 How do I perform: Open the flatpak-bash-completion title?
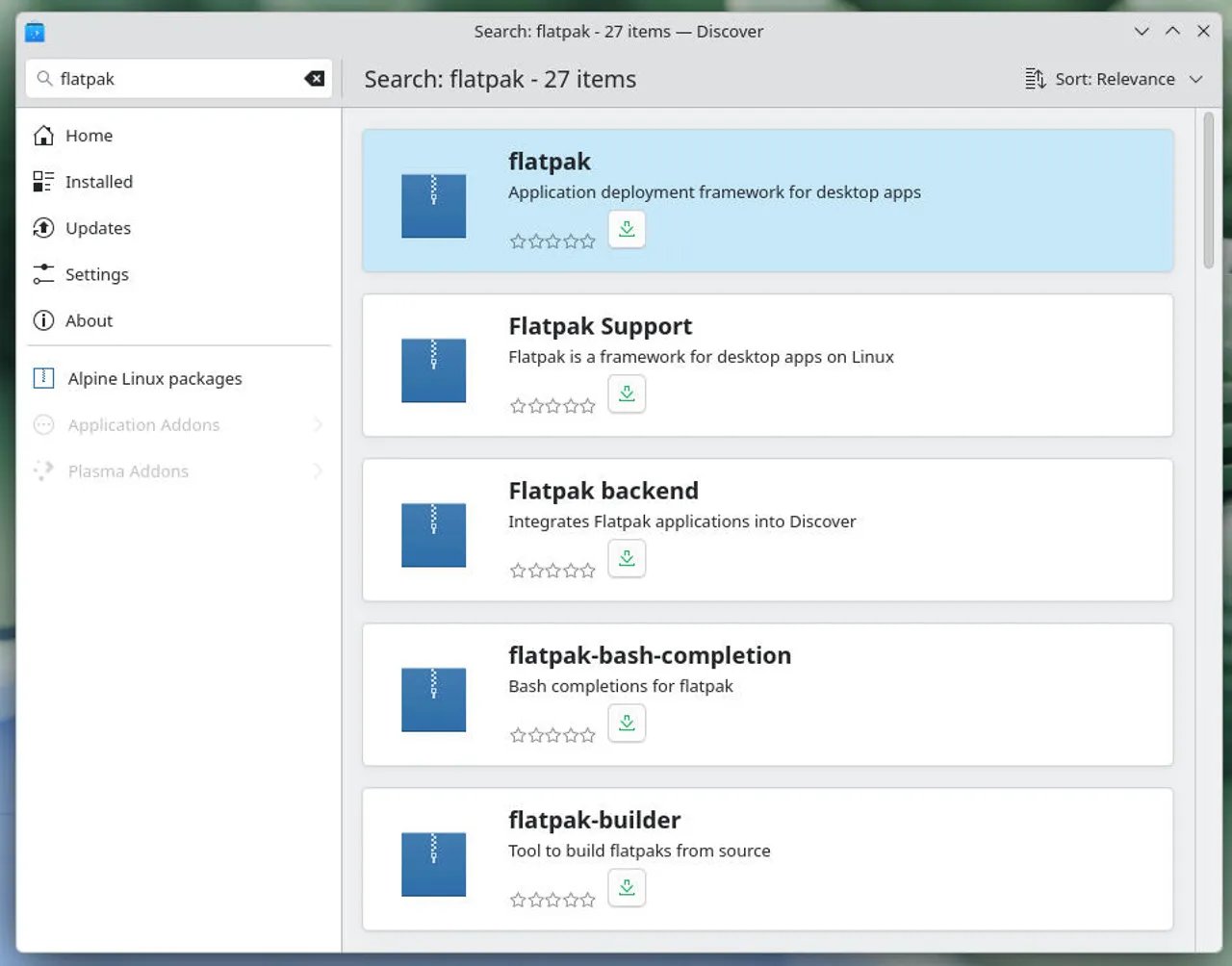pyautogui.click(x=650, y=655)
